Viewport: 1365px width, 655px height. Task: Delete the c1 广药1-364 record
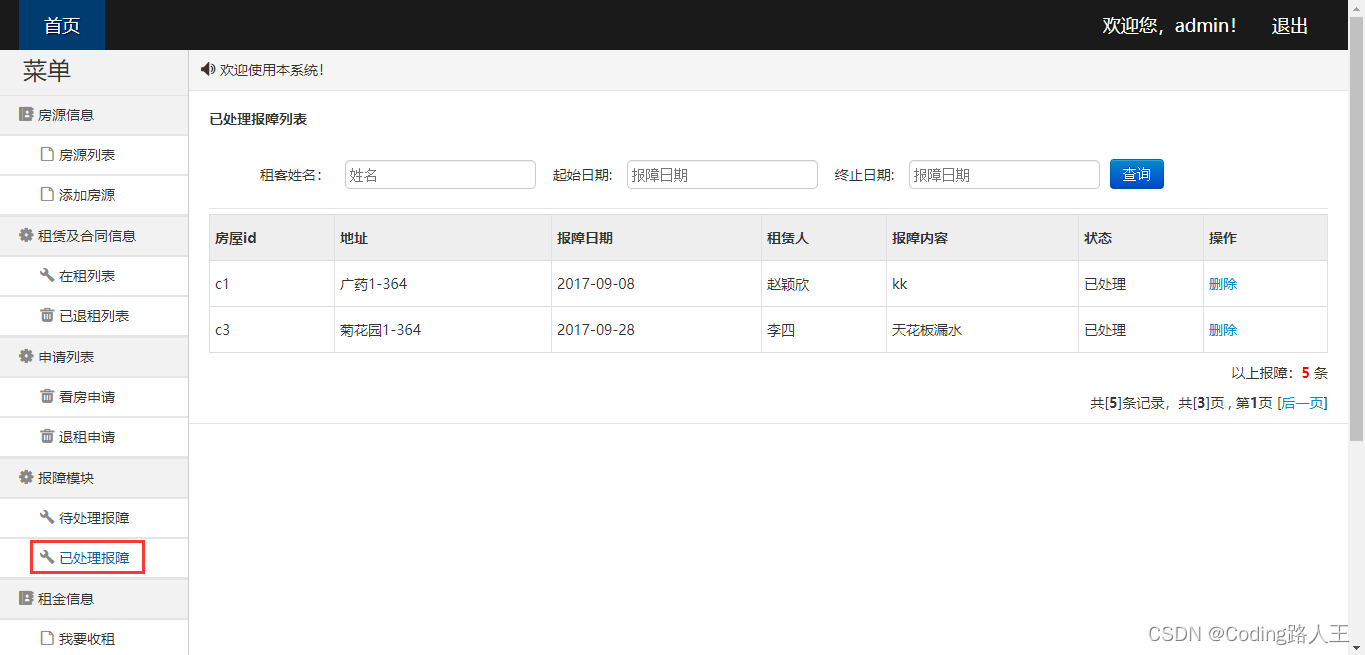click(1223, 284)
